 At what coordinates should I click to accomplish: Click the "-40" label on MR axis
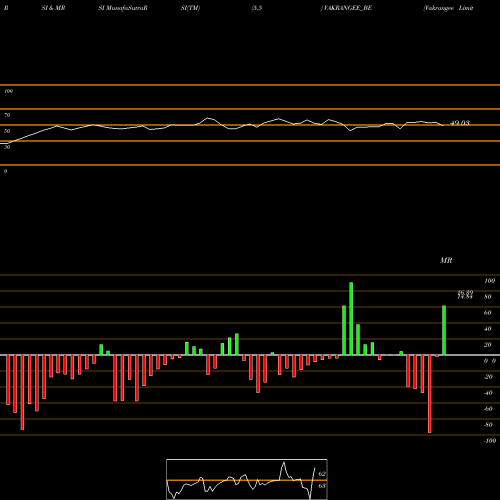click(x=488, y=393)
